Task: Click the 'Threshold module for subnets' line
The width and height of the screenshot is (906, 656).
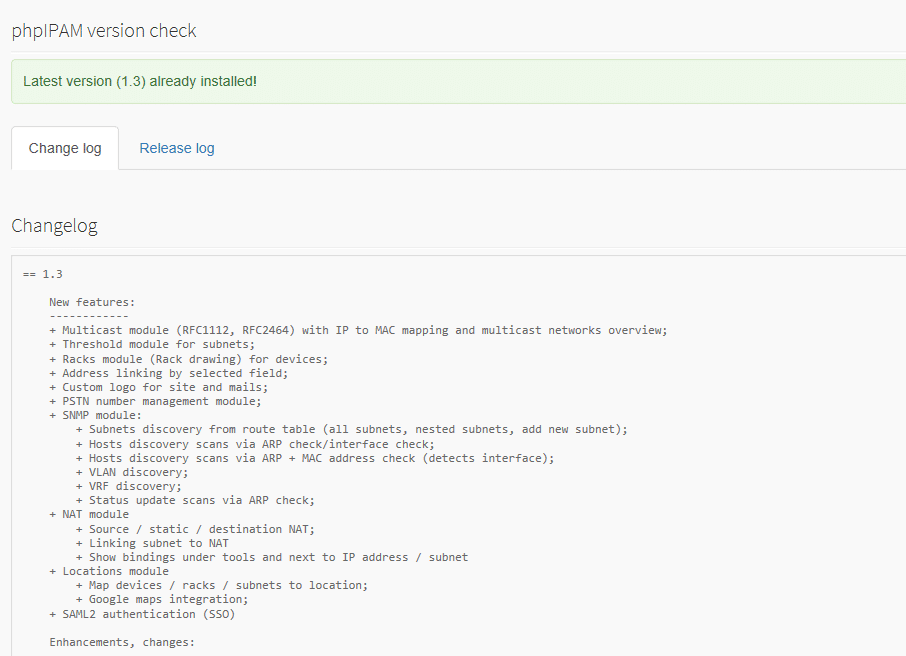Action: point(152,344)
